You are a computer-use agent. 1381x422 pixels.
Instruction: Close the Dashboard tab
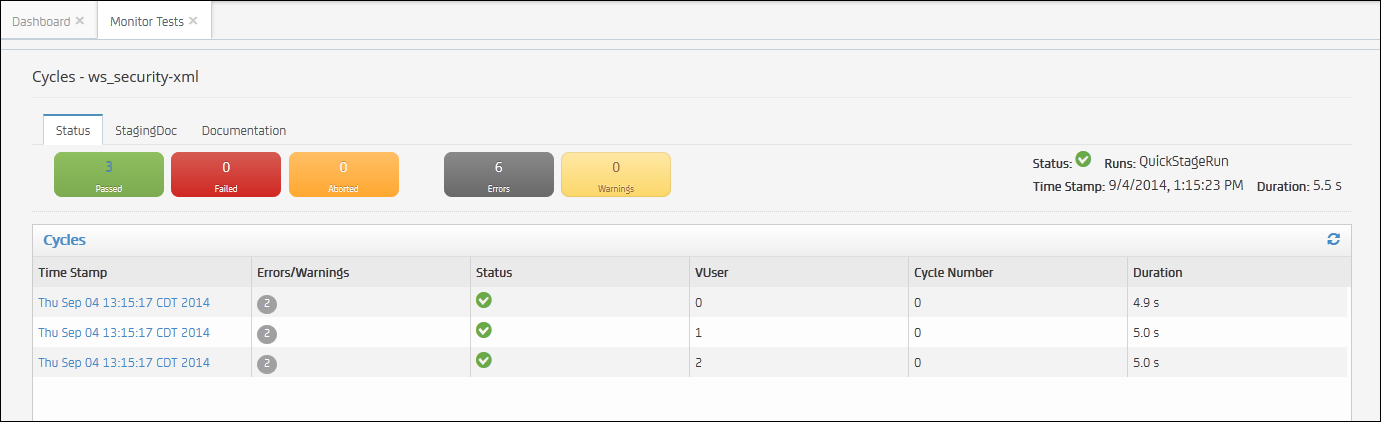coord(80,20)
